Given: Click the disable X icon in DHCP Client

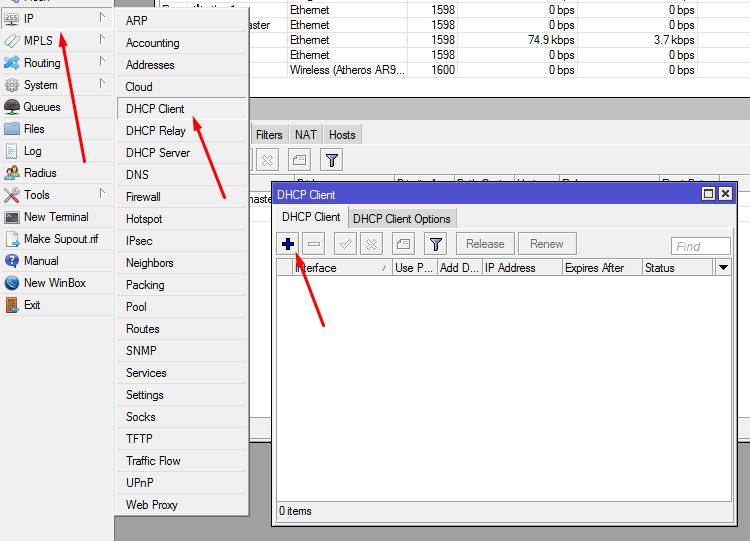Looking at the screenshot, I should (x=371, y=244).
